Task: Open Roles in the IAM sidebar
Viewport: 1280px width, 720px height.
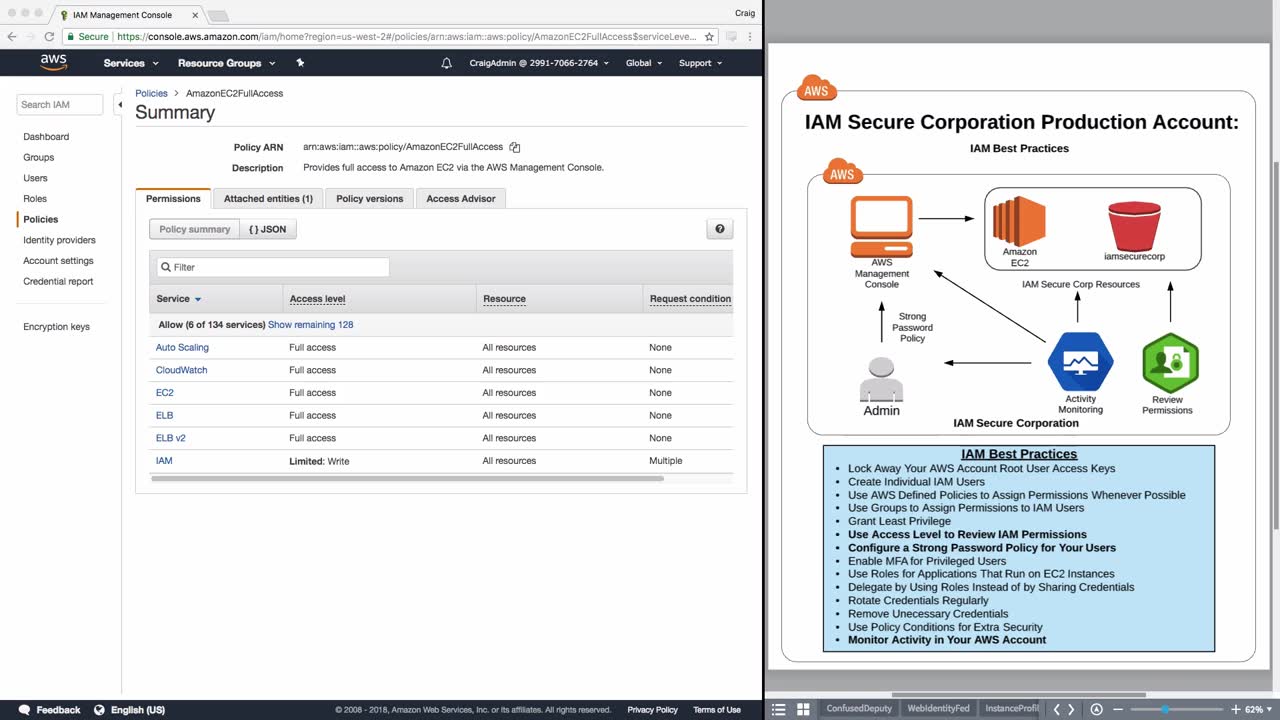Action: coord(35,198)
